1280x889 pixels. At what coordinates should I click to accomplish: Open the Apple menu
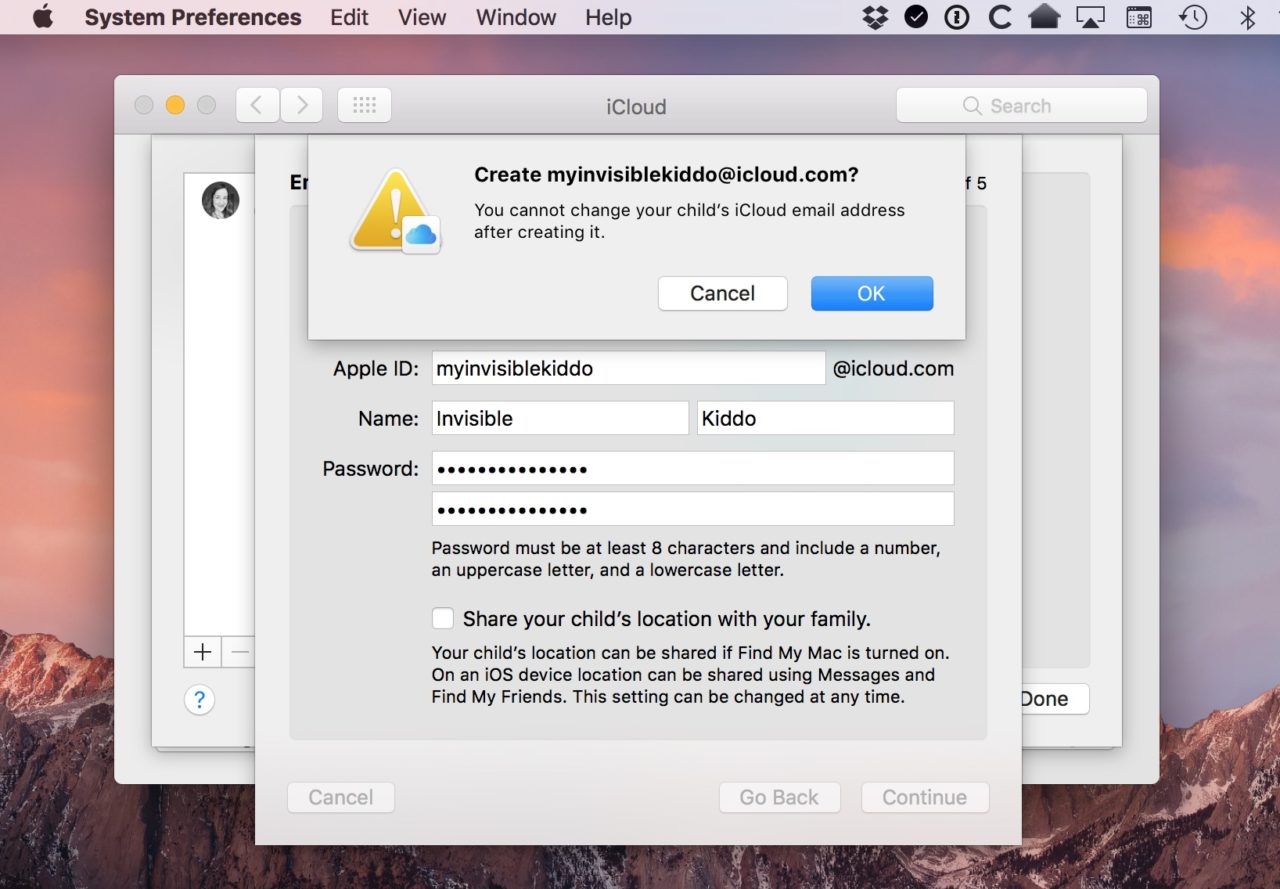(x=42, y=17)
